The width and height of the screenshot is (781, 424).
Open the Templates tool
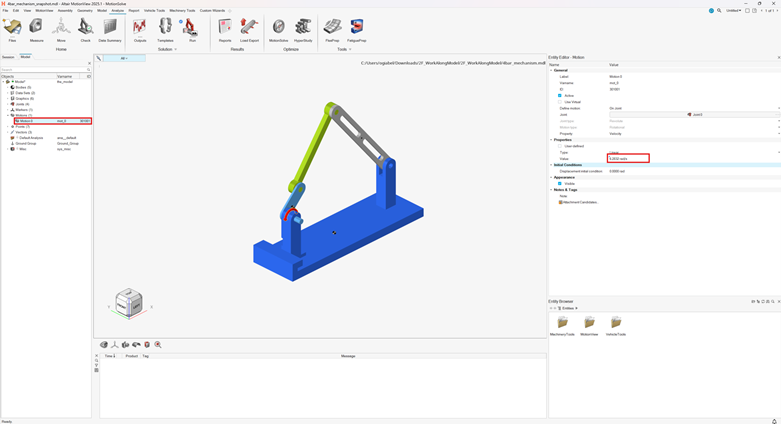click(x=165, y=27)
